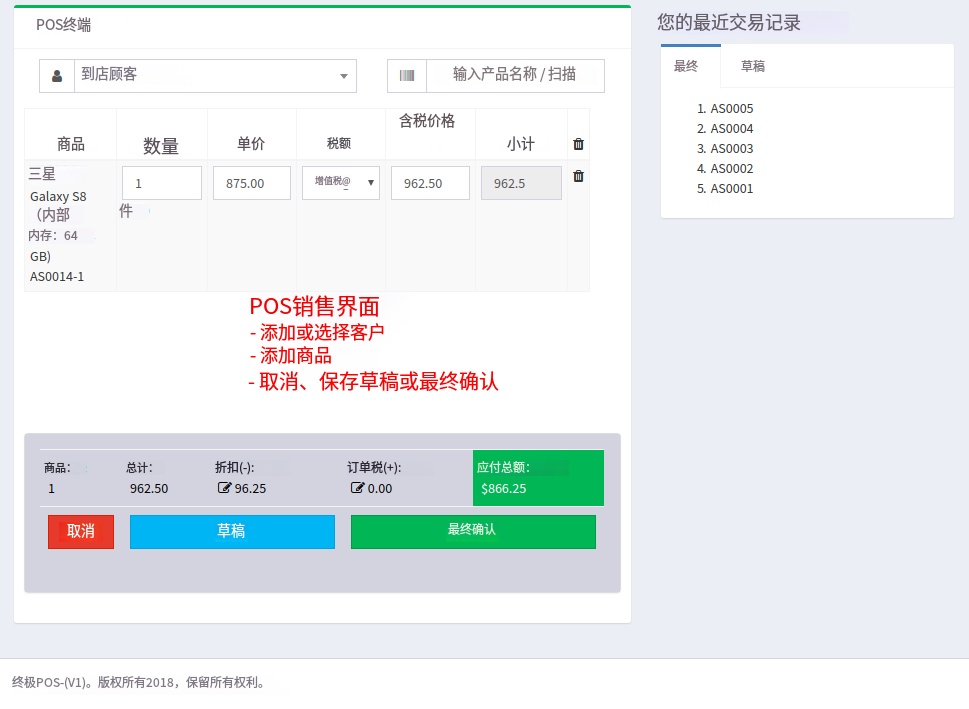The height and width of the screenshot is (709, 969).
Task: Open the 到店顾客 customer dropdown
Action: point(215,75)
